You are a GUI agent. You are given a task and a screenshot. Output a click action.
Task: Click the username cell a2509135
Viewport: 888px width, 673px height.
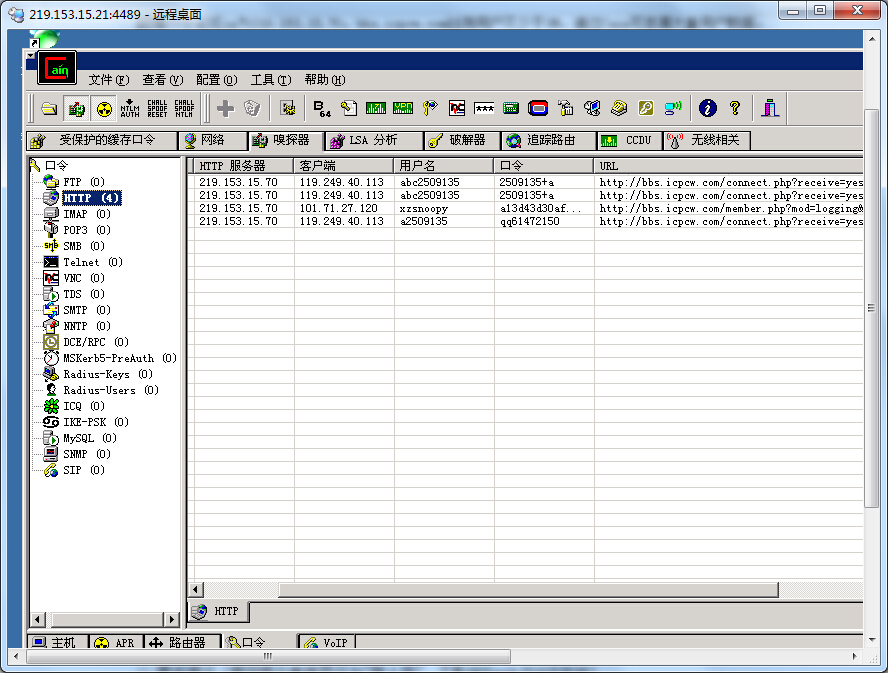(424, 221)
